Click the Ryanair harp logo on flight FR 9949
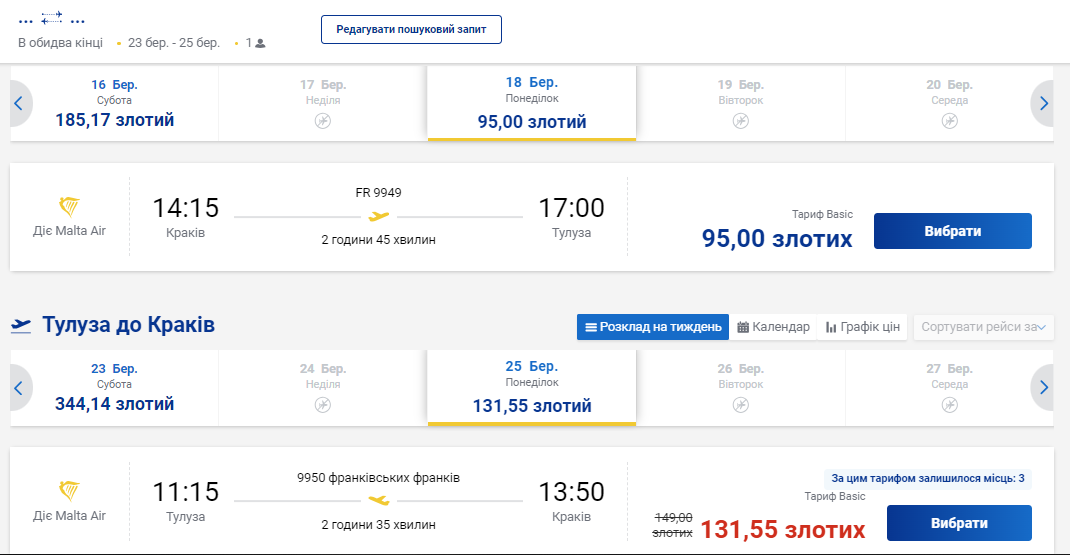This screenshot has width=1070, height=555. (69, 208)
